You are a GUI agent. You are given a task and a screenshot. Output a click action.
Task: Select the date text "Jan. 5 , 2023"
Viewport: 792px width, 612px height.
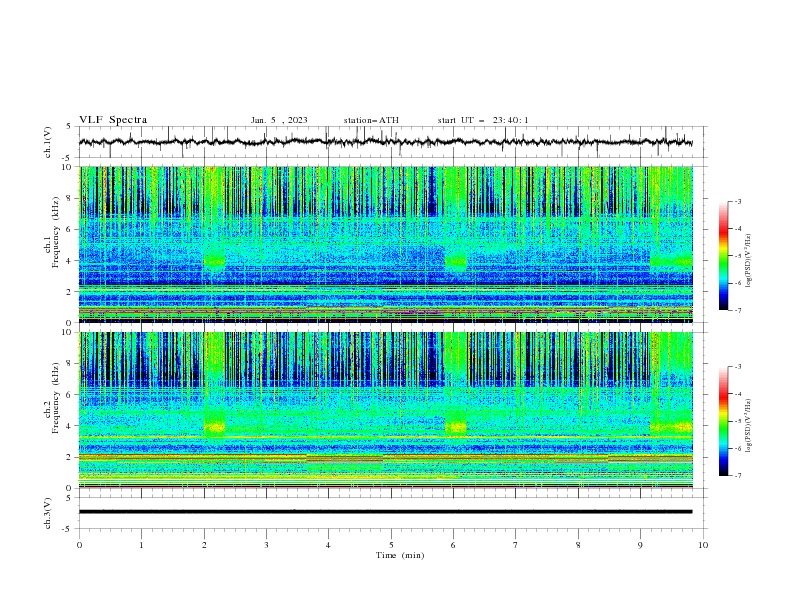[x=279, y=120]
